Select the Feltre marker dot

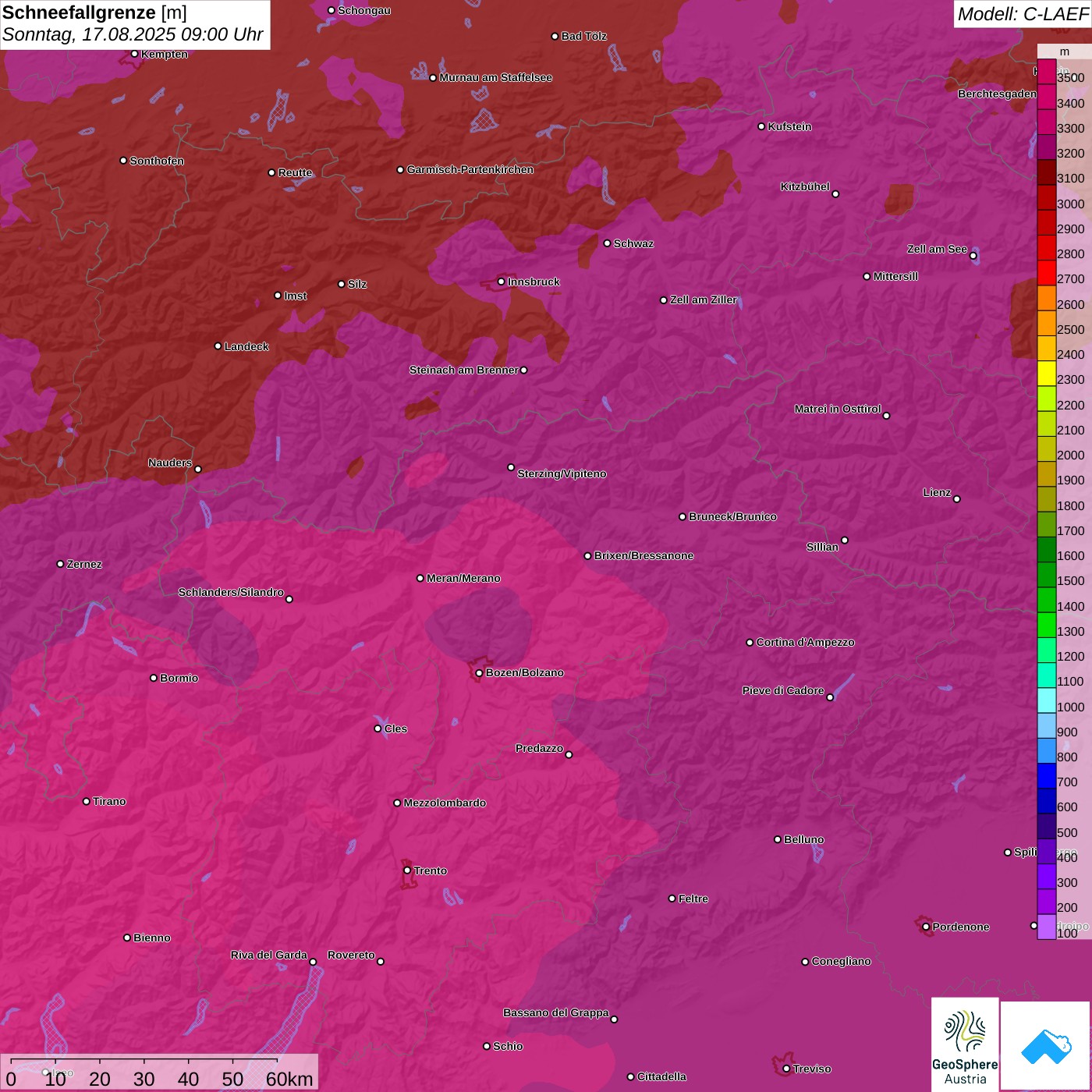click(x=672, y=899)
